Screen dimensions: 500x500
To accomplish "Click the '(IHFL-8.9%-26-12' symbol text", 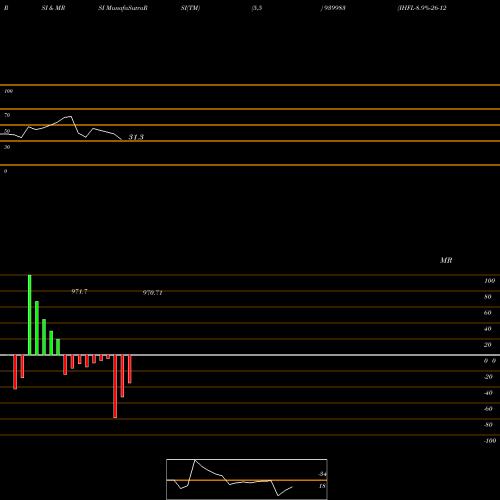I will click(422, 8).
